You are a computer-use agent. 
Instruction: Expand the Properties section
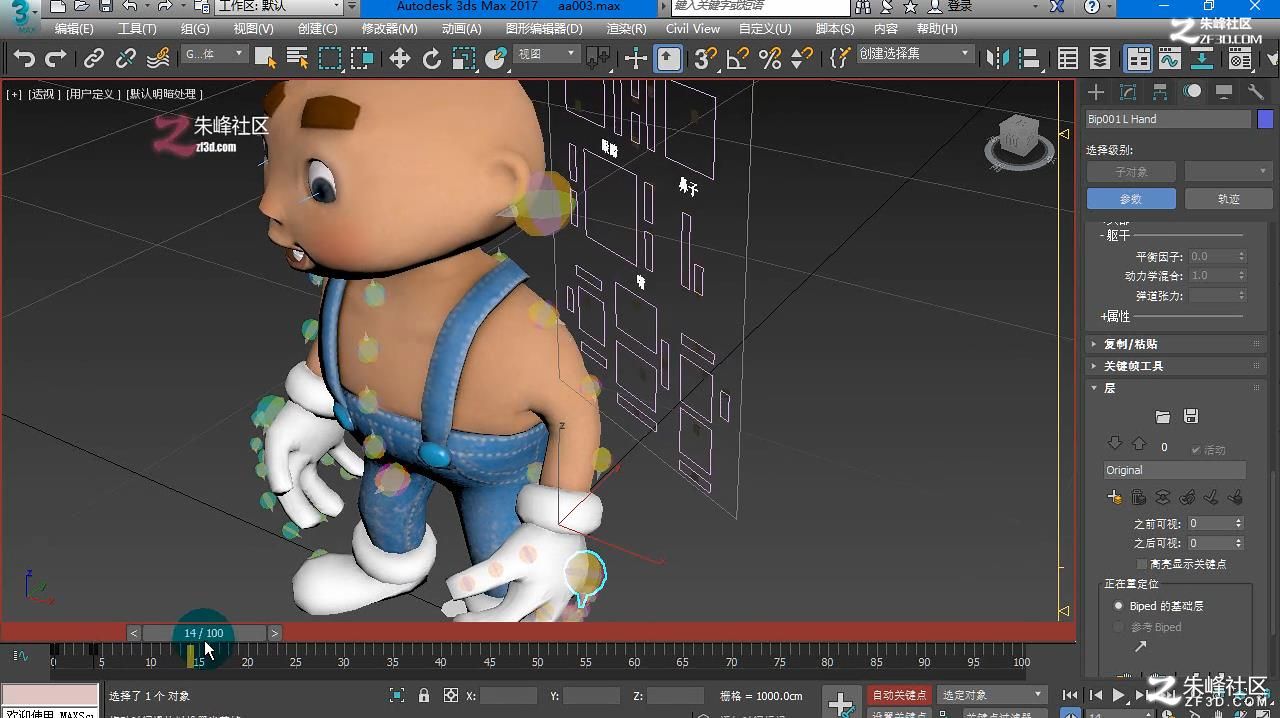click(1115, 316)
